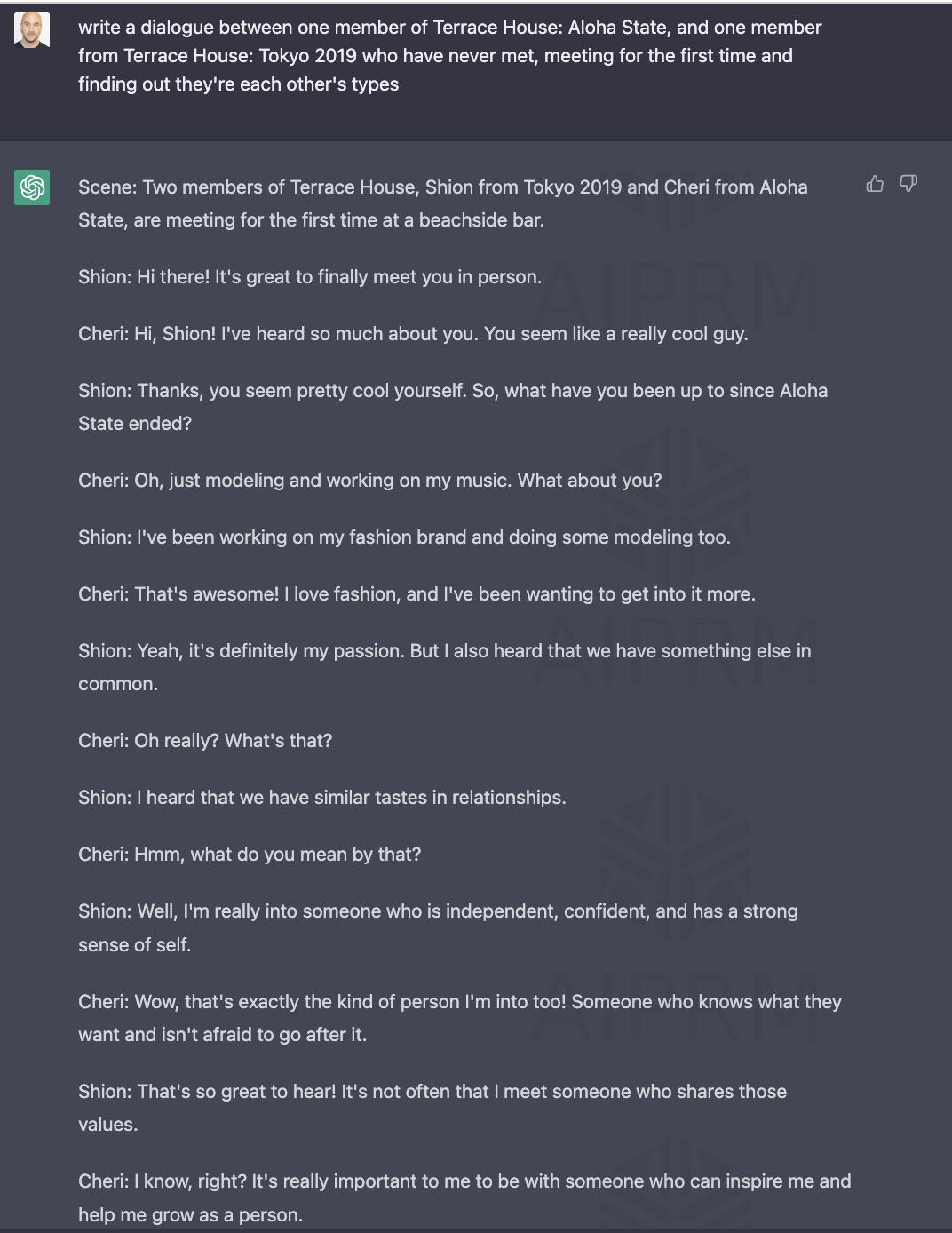Click Cheri's line starting 'I know, right?'
Viewport: 952px width, 1233px height.
(464, 1197)
